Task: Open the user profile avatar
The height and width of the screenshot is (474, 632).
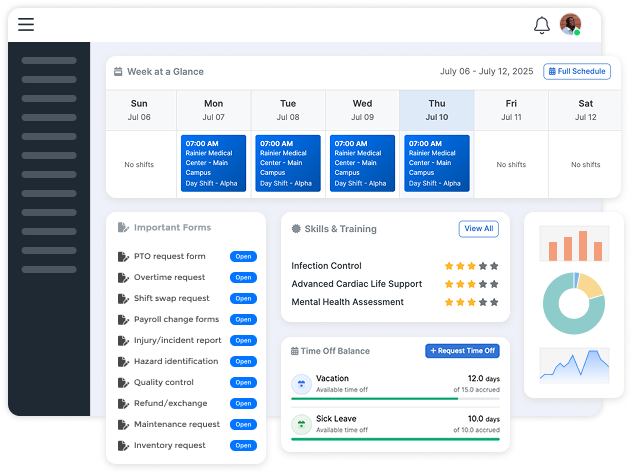Action: [x=570, y=24]
